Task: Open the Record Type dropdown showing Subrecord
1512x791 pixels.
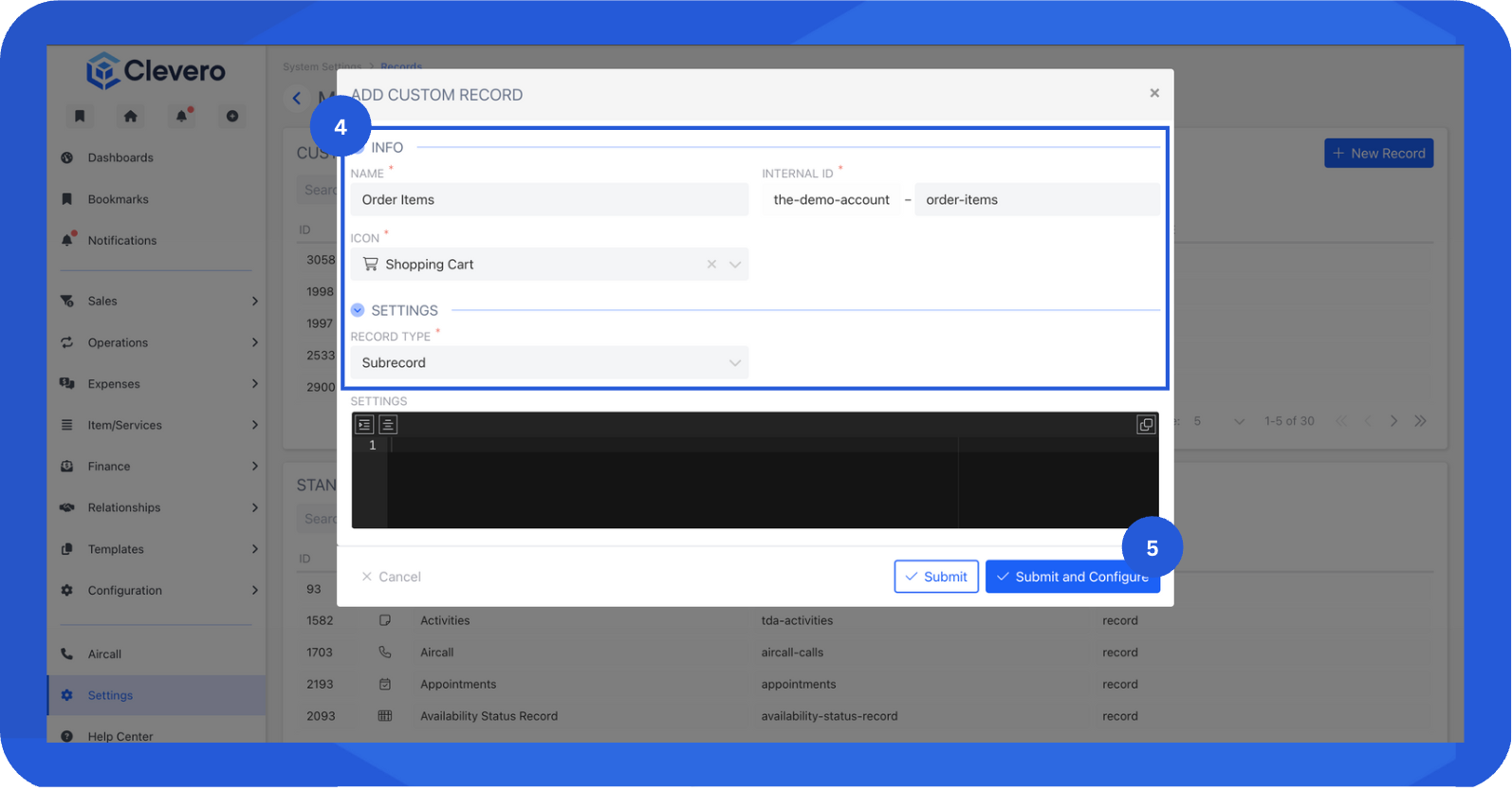Action: click(549, 362)
